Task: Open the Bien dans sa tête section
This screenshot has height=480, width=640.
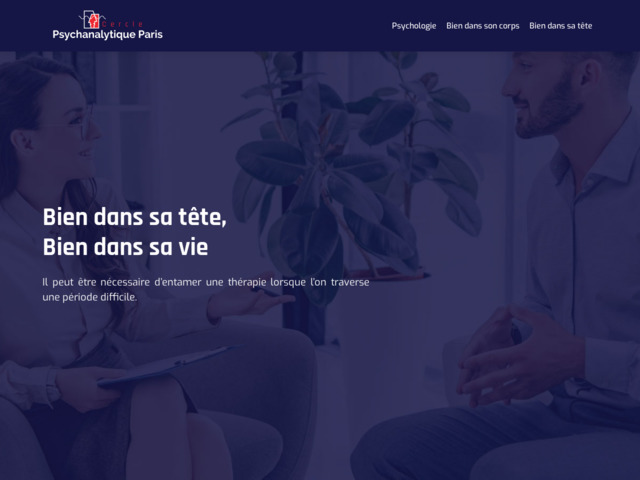Action: pyautogui.click(x=560, y=26)
